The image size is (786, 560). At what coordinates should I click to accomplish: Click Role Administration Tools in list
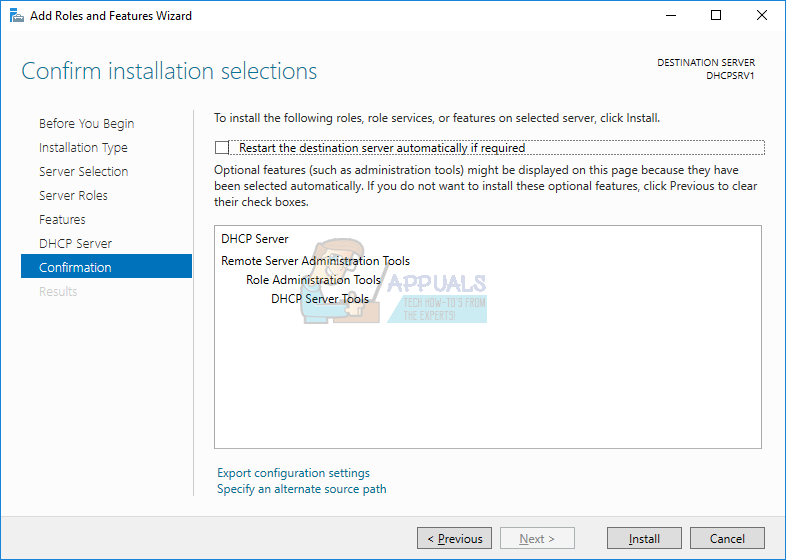click(313, 280)
